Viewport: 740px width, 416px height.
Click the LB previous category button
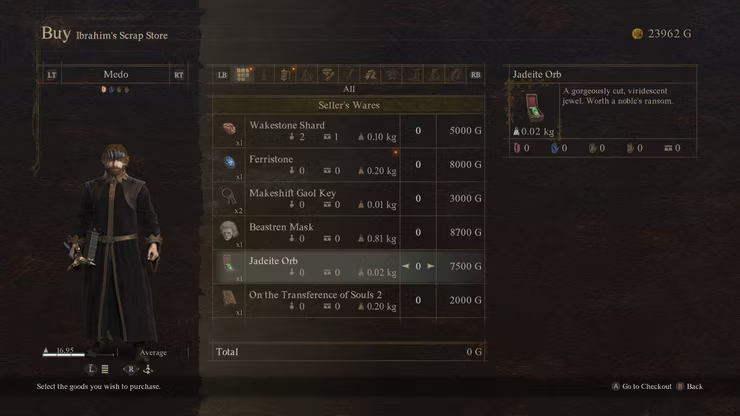click(x=222, y=75)
